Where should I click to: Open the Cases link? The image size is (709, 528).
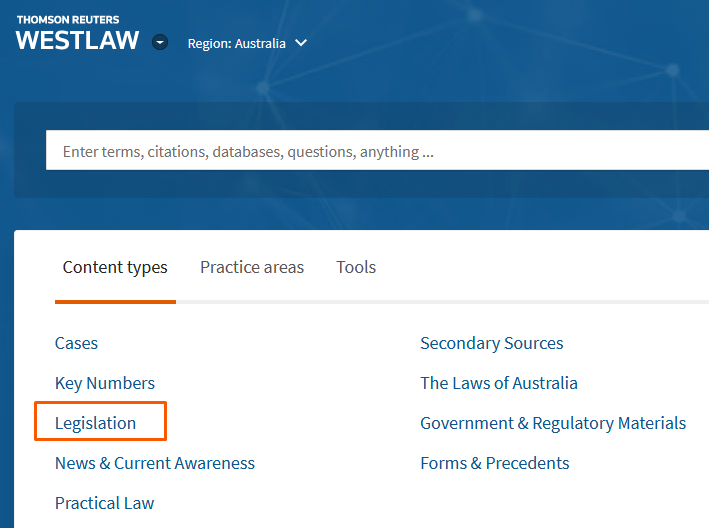(76, 343)
